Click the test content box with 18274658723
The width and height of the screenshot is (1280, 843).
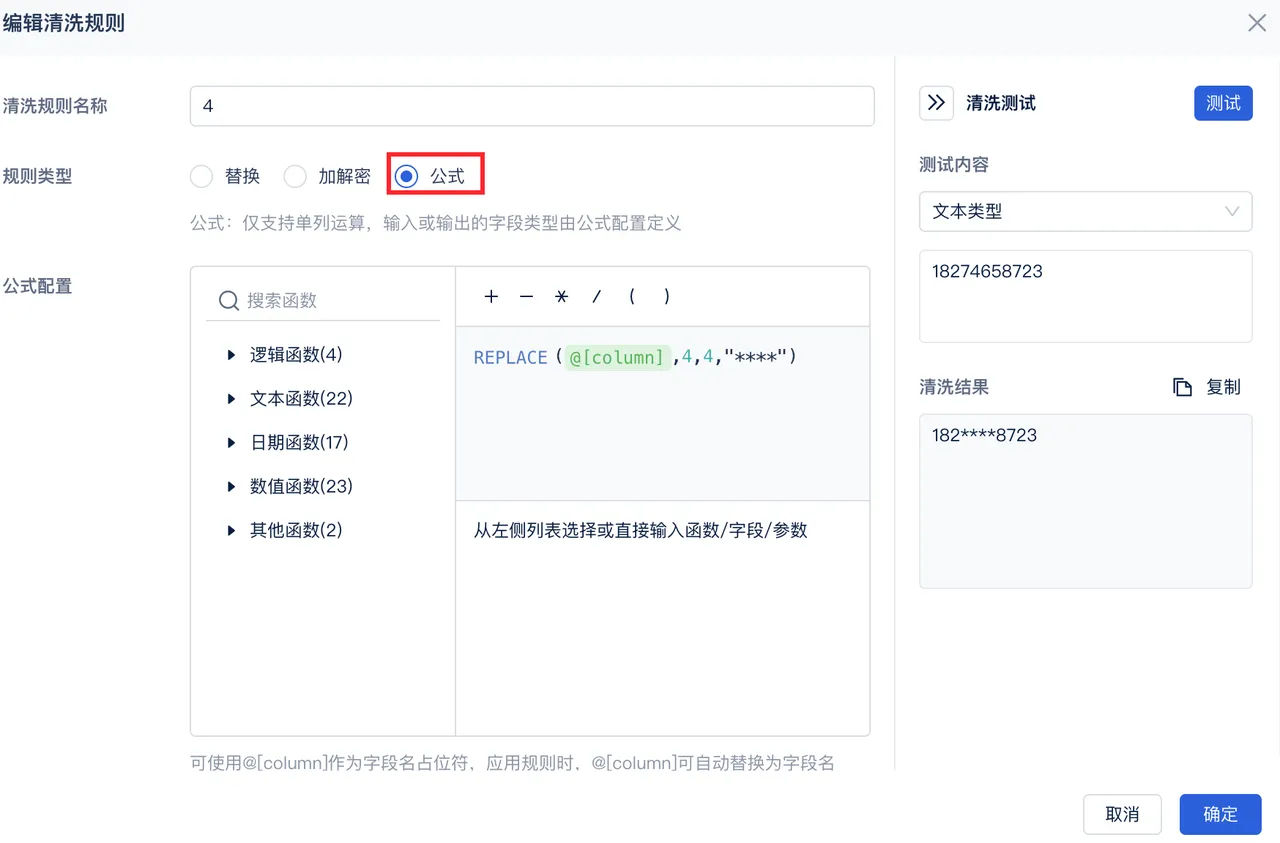coord(1086,296)
